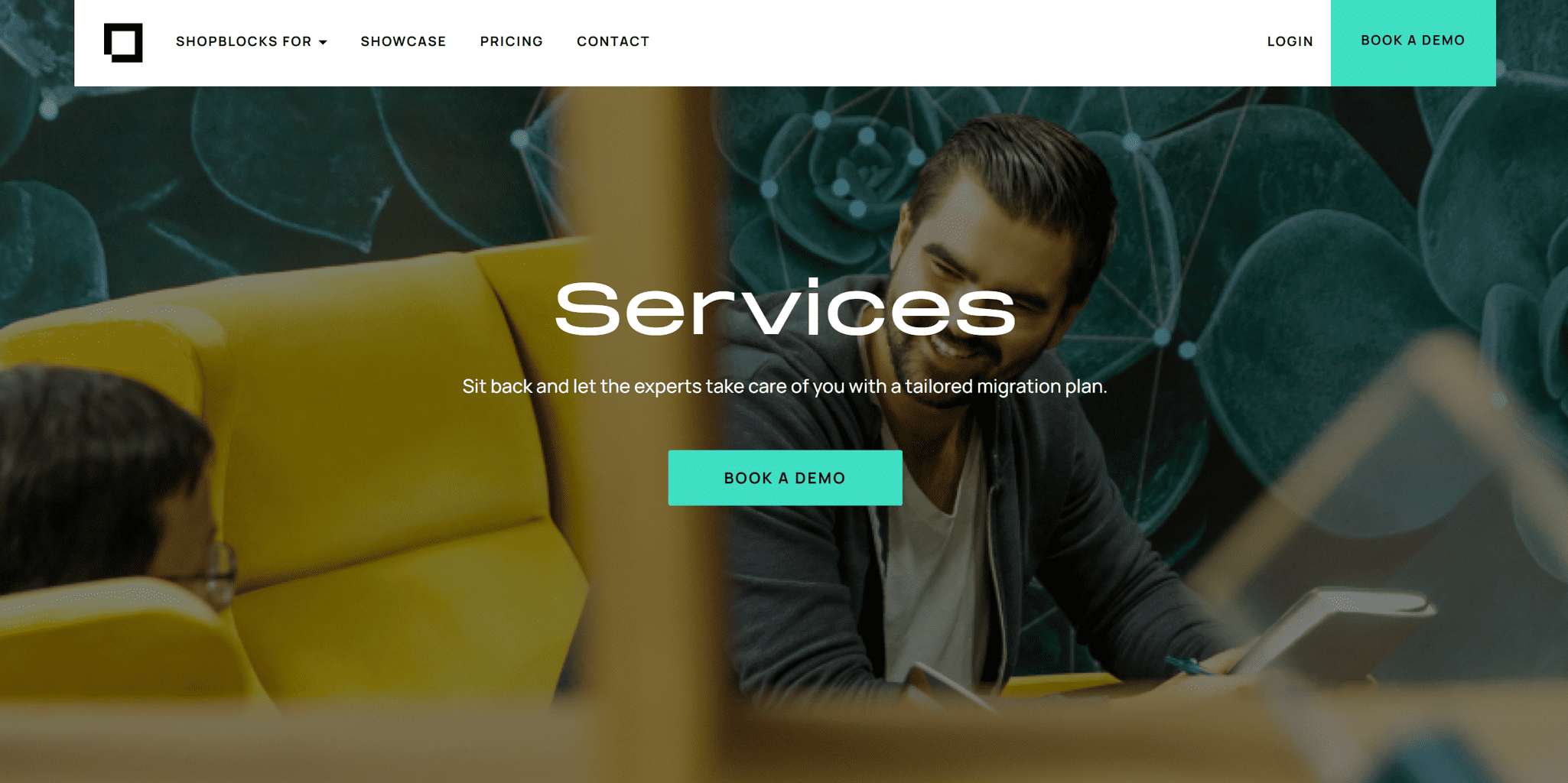
Task: Click the Shopblocks square logo icon
Action: (x=123, y=42)
